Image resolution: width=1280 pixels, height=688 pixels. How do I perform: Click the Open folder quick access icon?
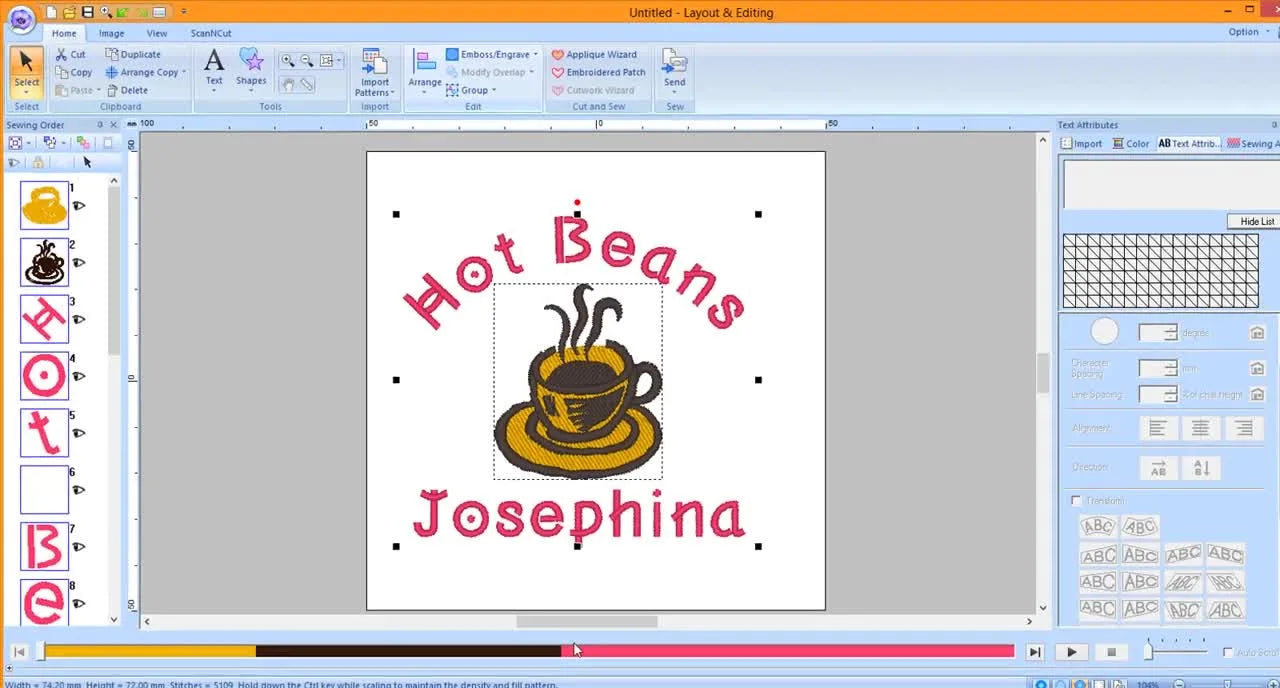coord(69,12)
